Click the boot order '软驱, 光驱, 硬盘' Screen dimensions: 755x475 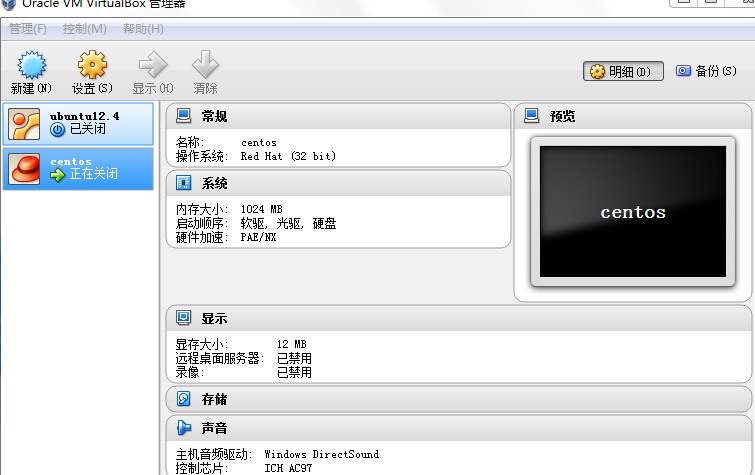click(x=288, y=224)
